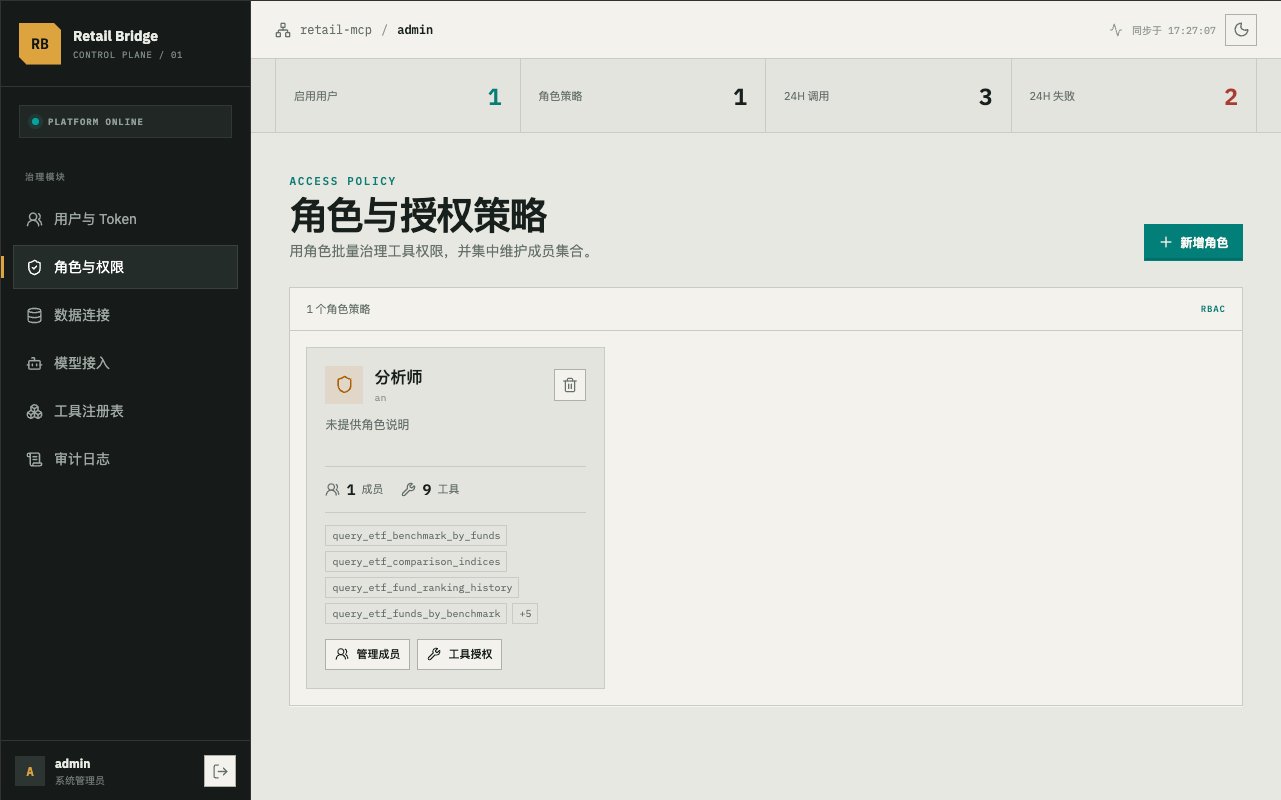Click the breadcrumb network tree icon

[283, 30]
